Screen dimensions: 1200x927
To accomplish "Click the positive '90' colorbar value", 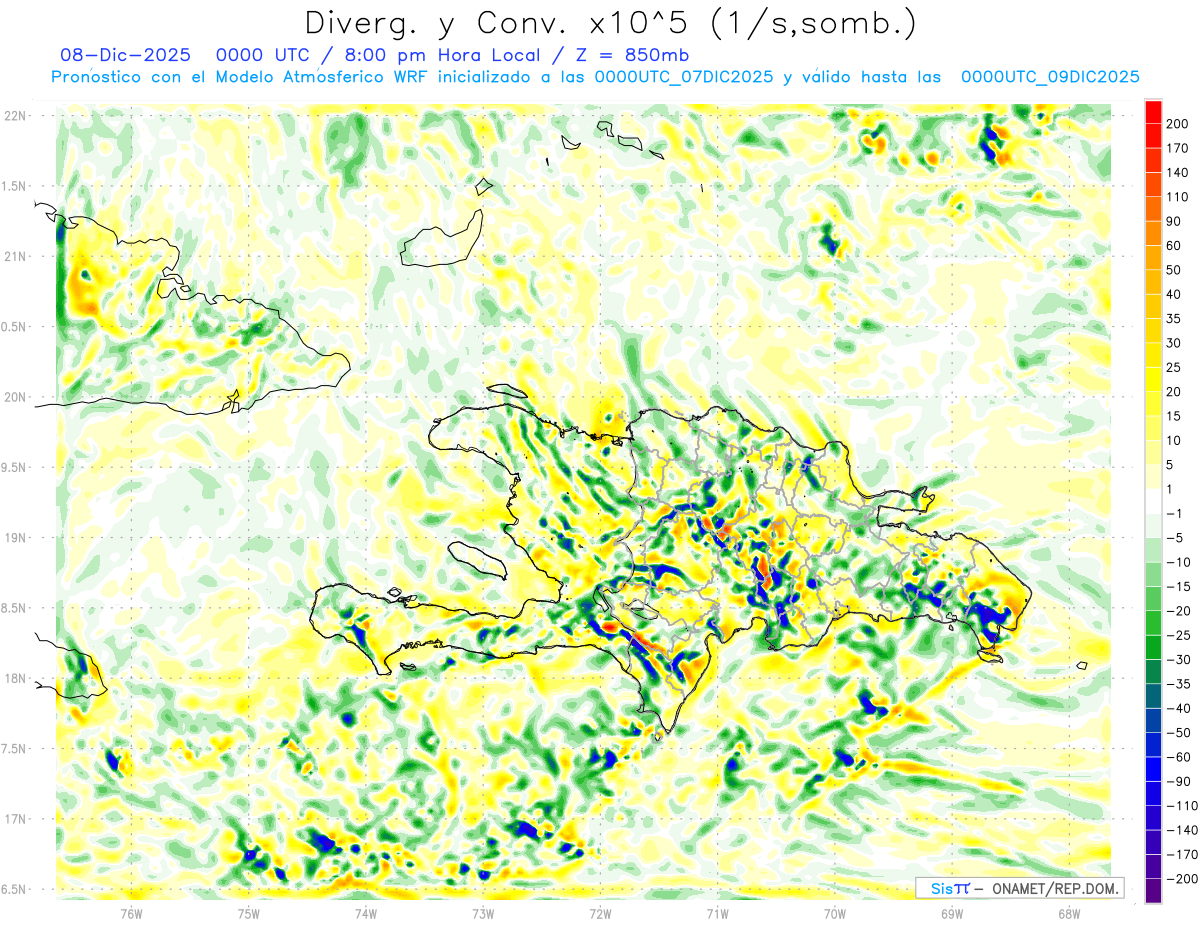I will pos(1174,221).
